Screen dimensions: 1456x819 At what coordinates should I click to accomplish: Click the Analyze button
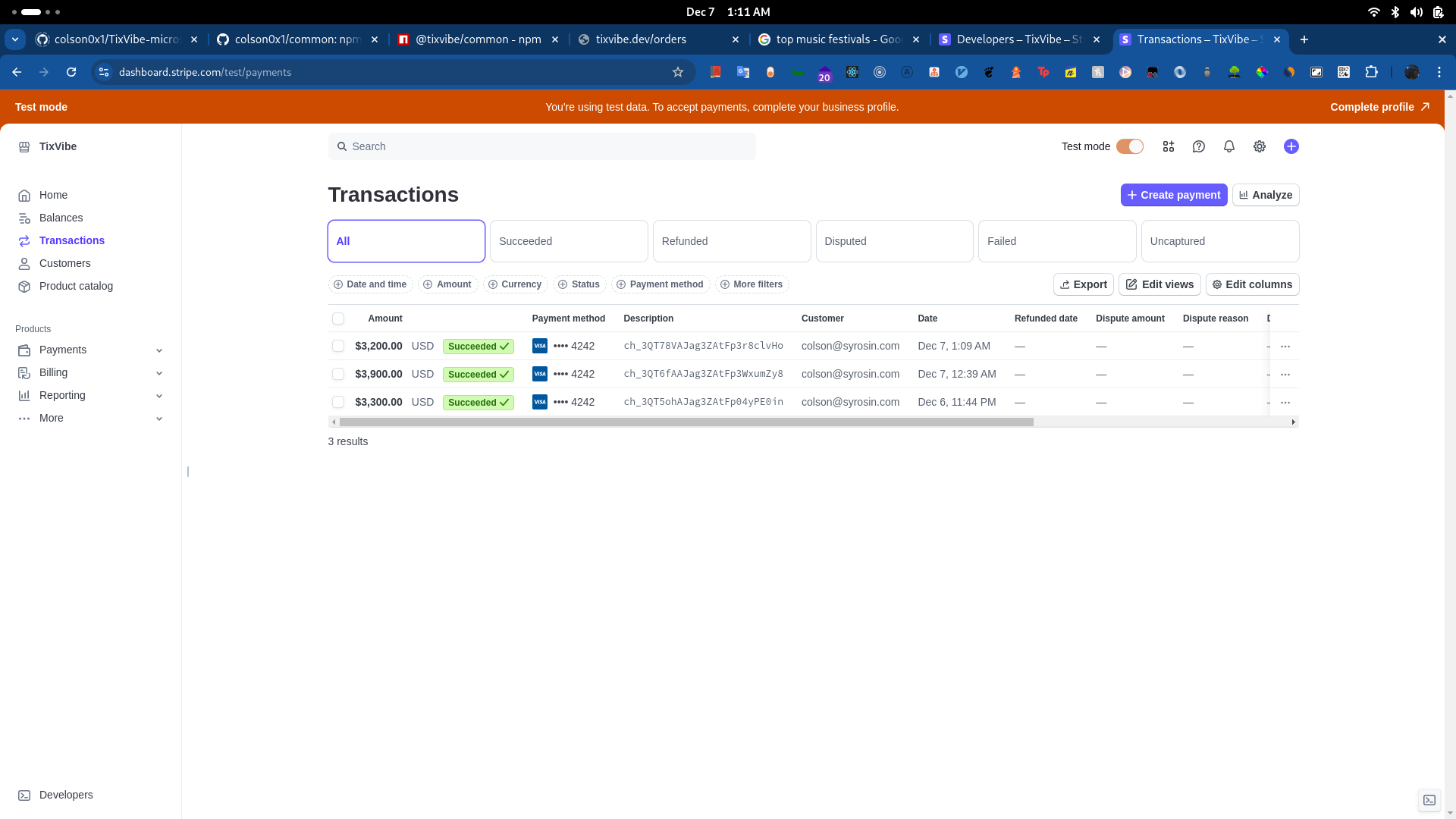click(1266, 195)
